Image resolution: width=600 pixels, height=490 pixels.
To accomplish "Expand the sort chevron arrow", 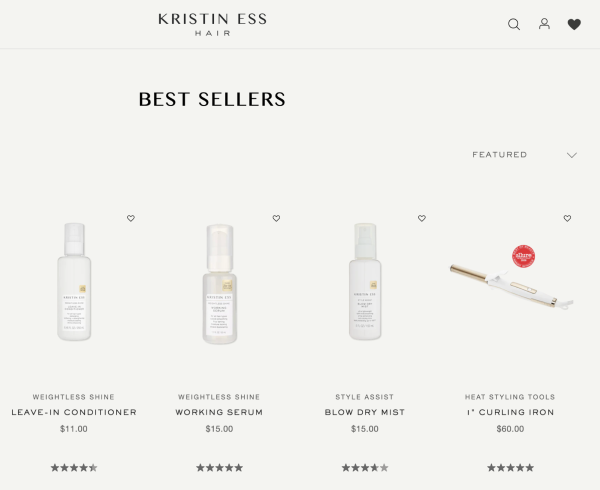I will [572, 155].
